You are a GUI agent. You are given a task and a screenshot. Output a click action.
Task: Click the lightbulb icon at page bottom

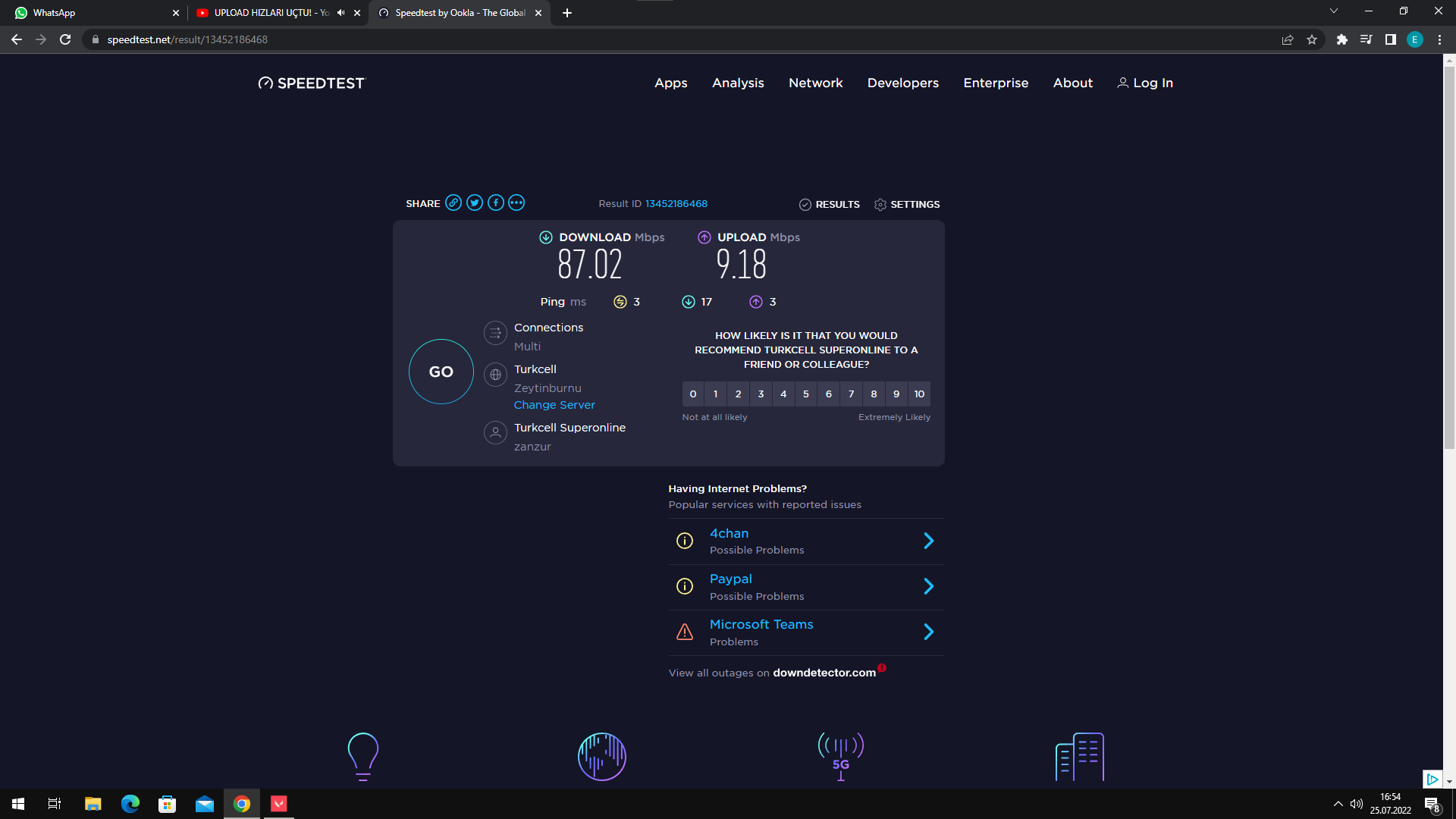click(x=362, y=757)
